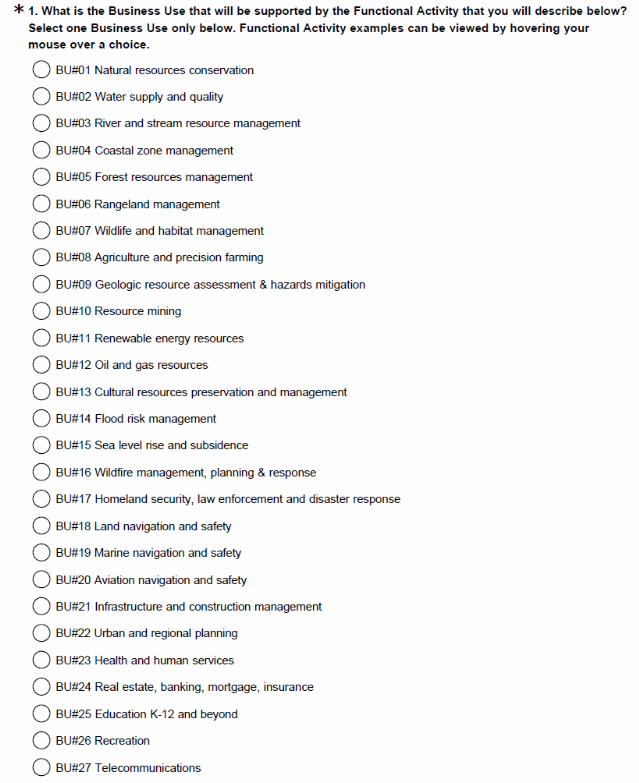
Task: Select BU#21 Infrastructure and construction management
Action: (42, 607)
